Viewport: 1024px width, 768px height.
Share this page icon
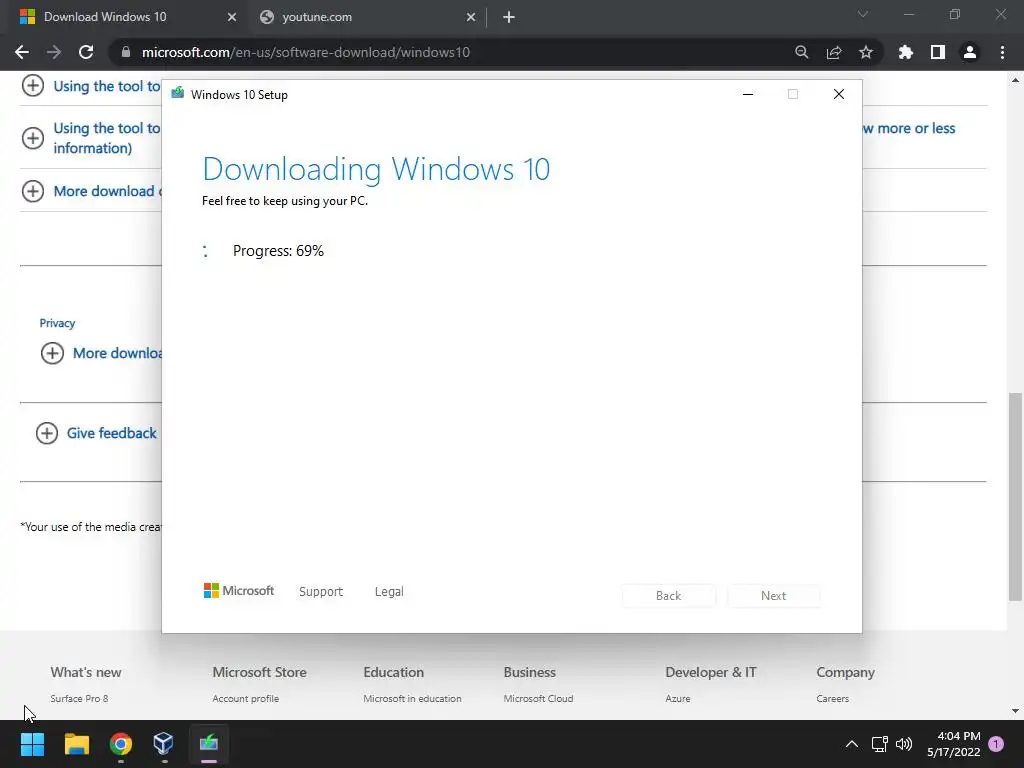[x=834, y=52]
